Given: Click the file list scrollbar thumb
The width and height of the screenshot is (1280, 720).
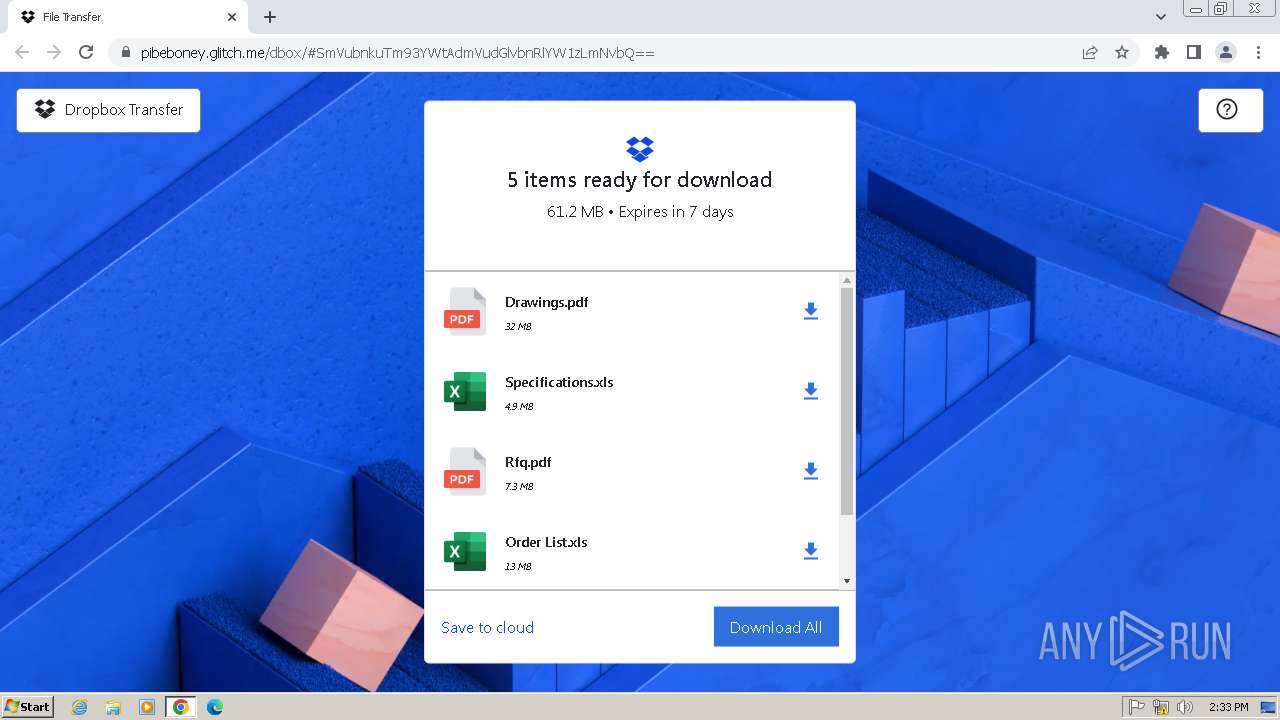Looking at the screenshot, I should point(847,401).
